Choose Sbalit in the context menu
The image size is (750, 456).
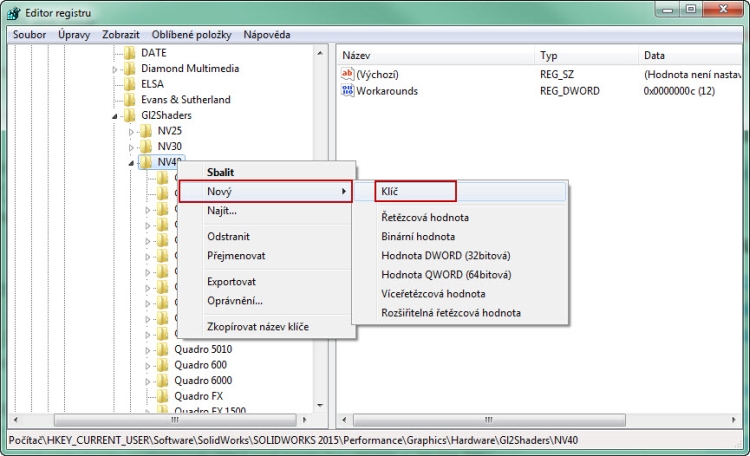pyautogui.click(x=266, y=172)
